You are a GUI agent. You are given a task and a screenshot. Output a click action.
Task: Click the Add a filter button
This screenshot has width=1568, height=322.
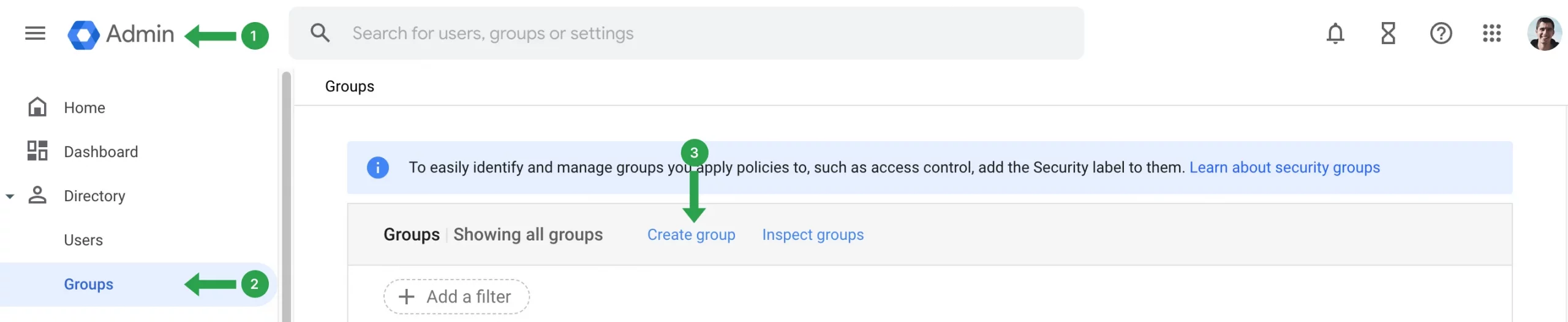coord(456,297)
